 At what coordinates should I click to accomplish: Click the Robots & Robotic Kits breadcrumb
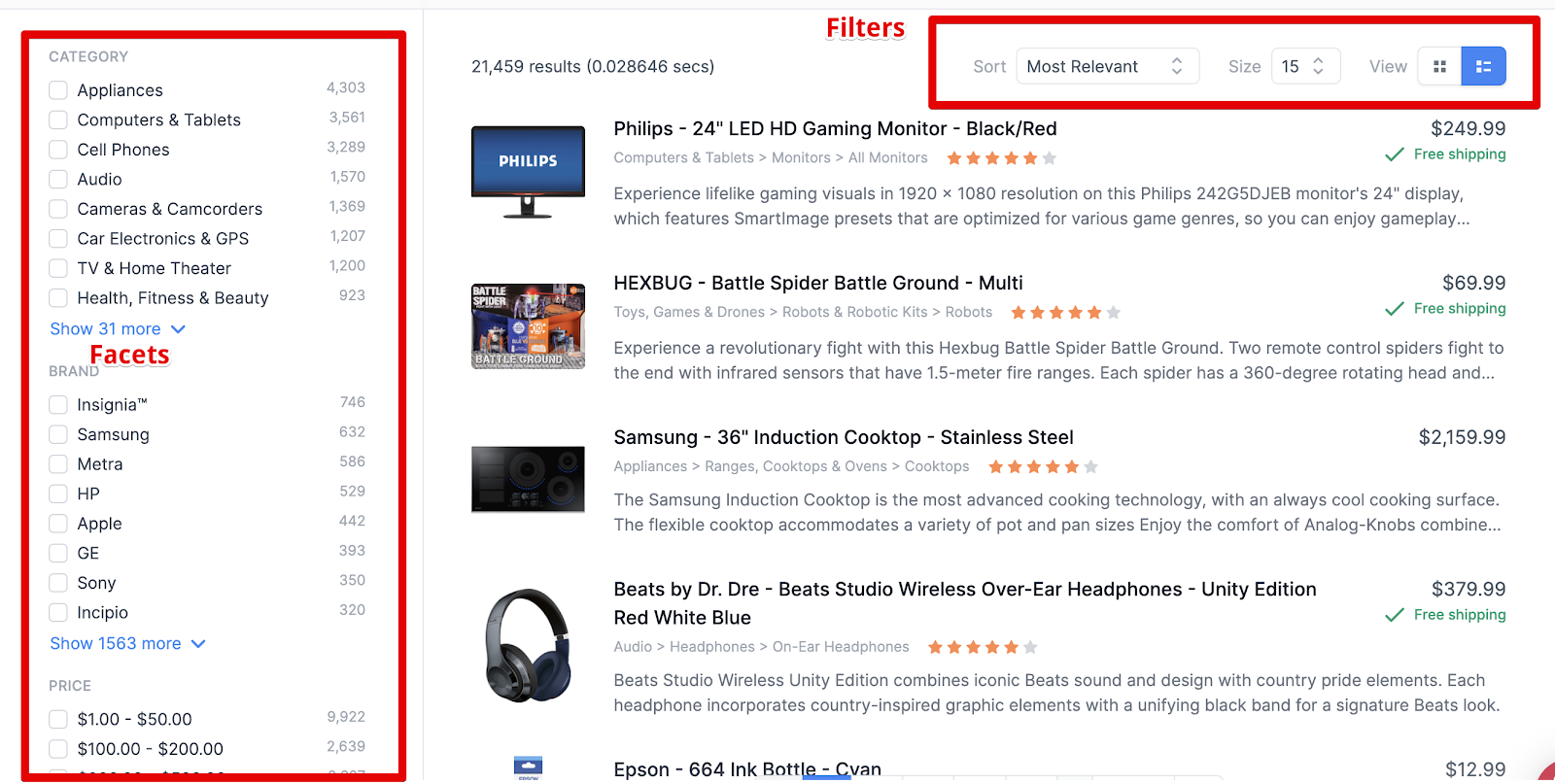coord(854,313)
